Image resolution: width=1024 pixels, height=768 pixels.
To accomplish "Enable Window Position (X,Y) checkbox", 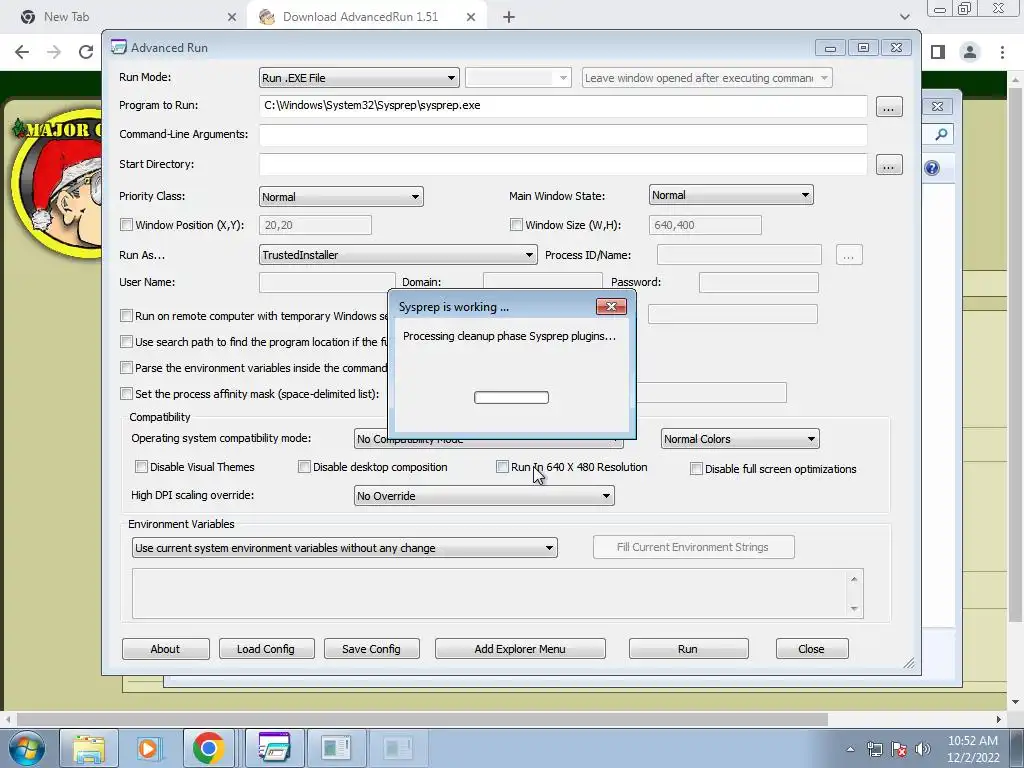I will (x=127, y=225).
